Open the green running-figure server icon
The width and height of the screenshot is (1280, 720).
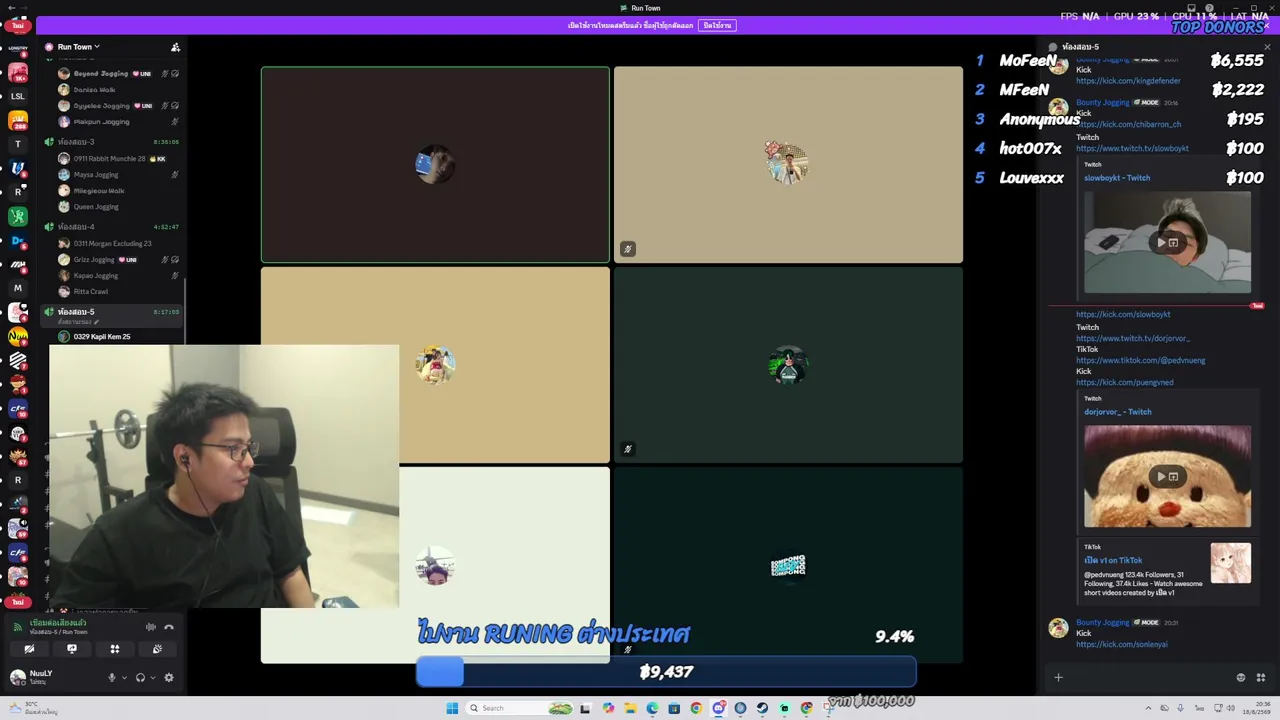pos(17,216)
